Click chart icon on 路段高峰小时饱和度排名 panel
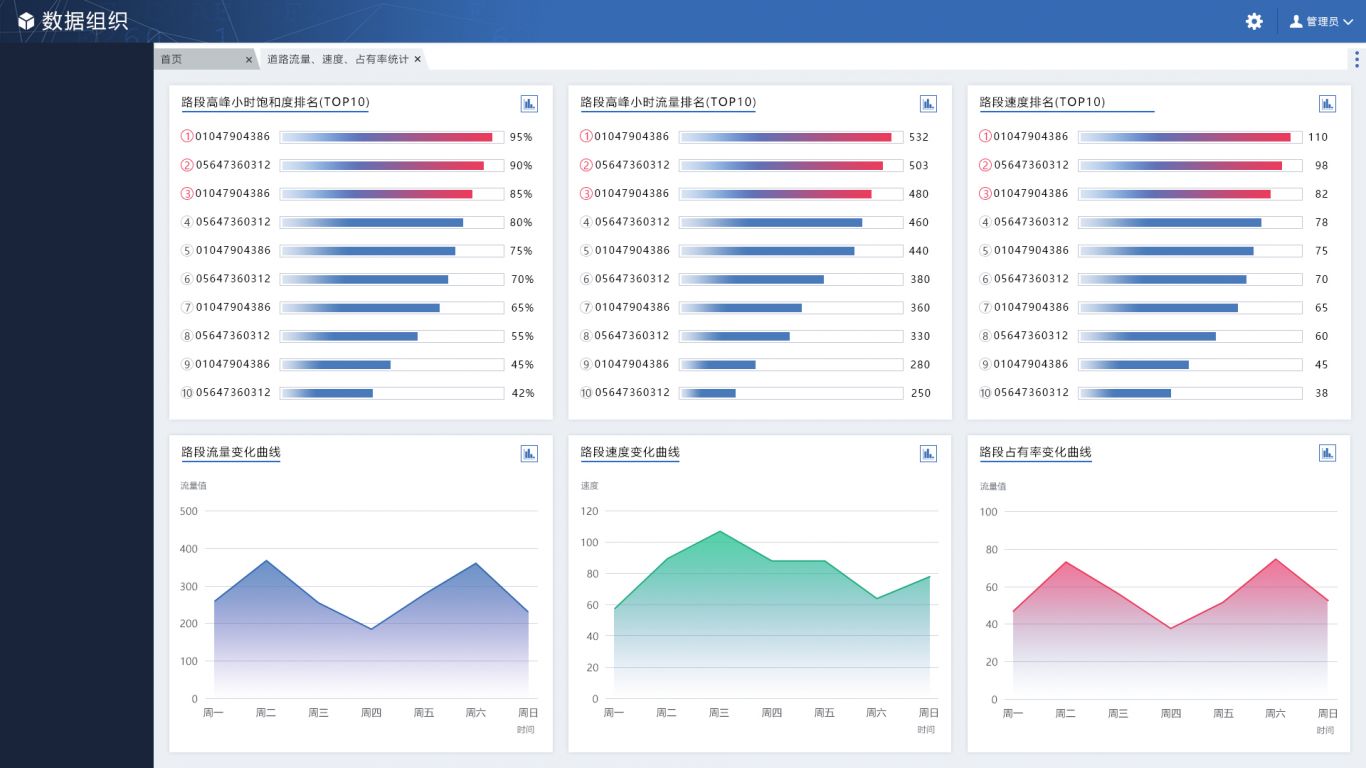This screenshot has height=768, width=1366. point(529,103)
